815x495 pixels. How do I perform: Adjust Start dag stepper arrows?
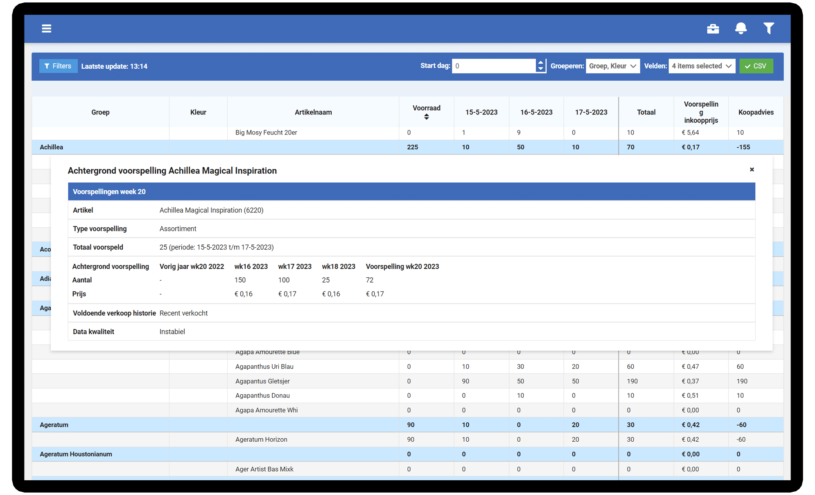(x=541, y=66)
